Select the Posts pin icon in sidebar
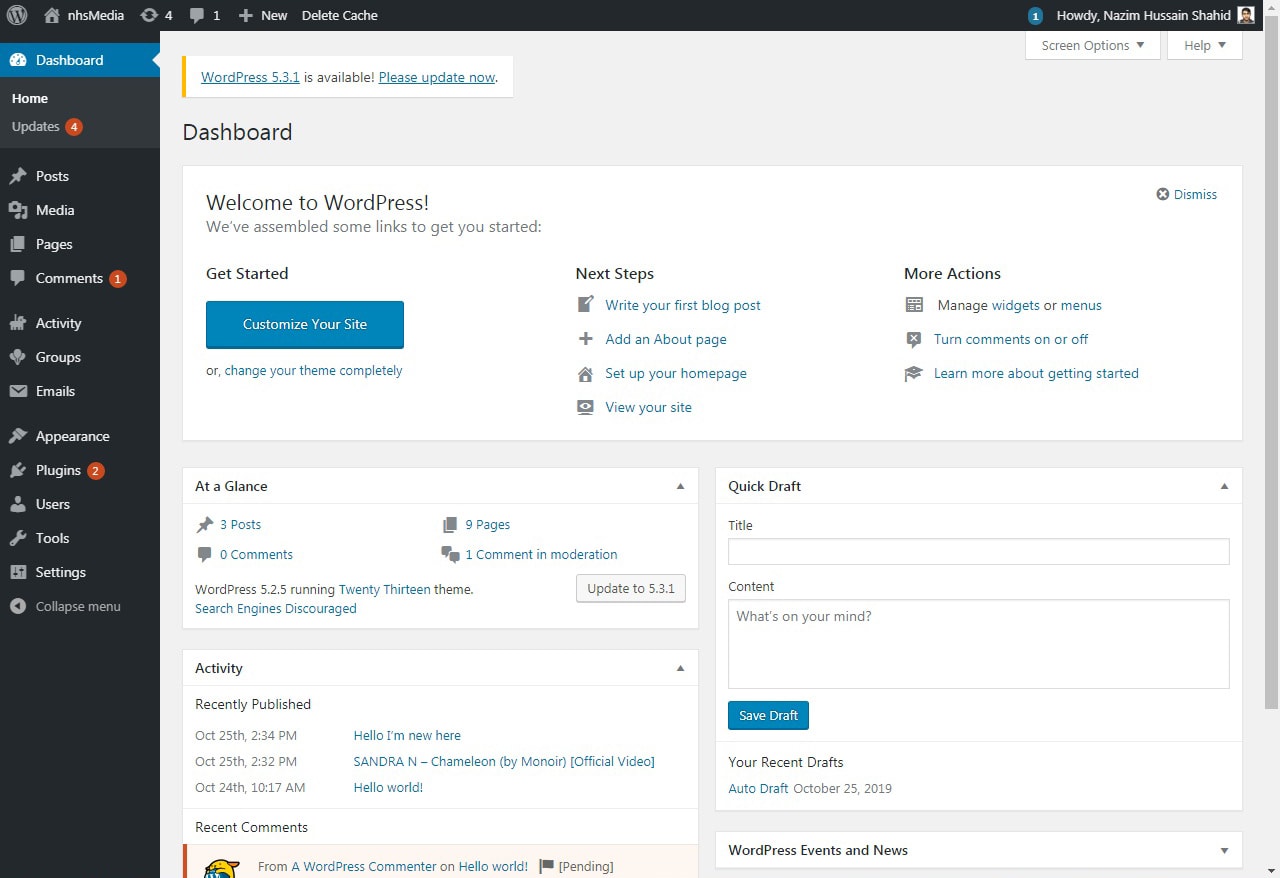Screen dimensions: 1280x878 (x=18, y=176)
